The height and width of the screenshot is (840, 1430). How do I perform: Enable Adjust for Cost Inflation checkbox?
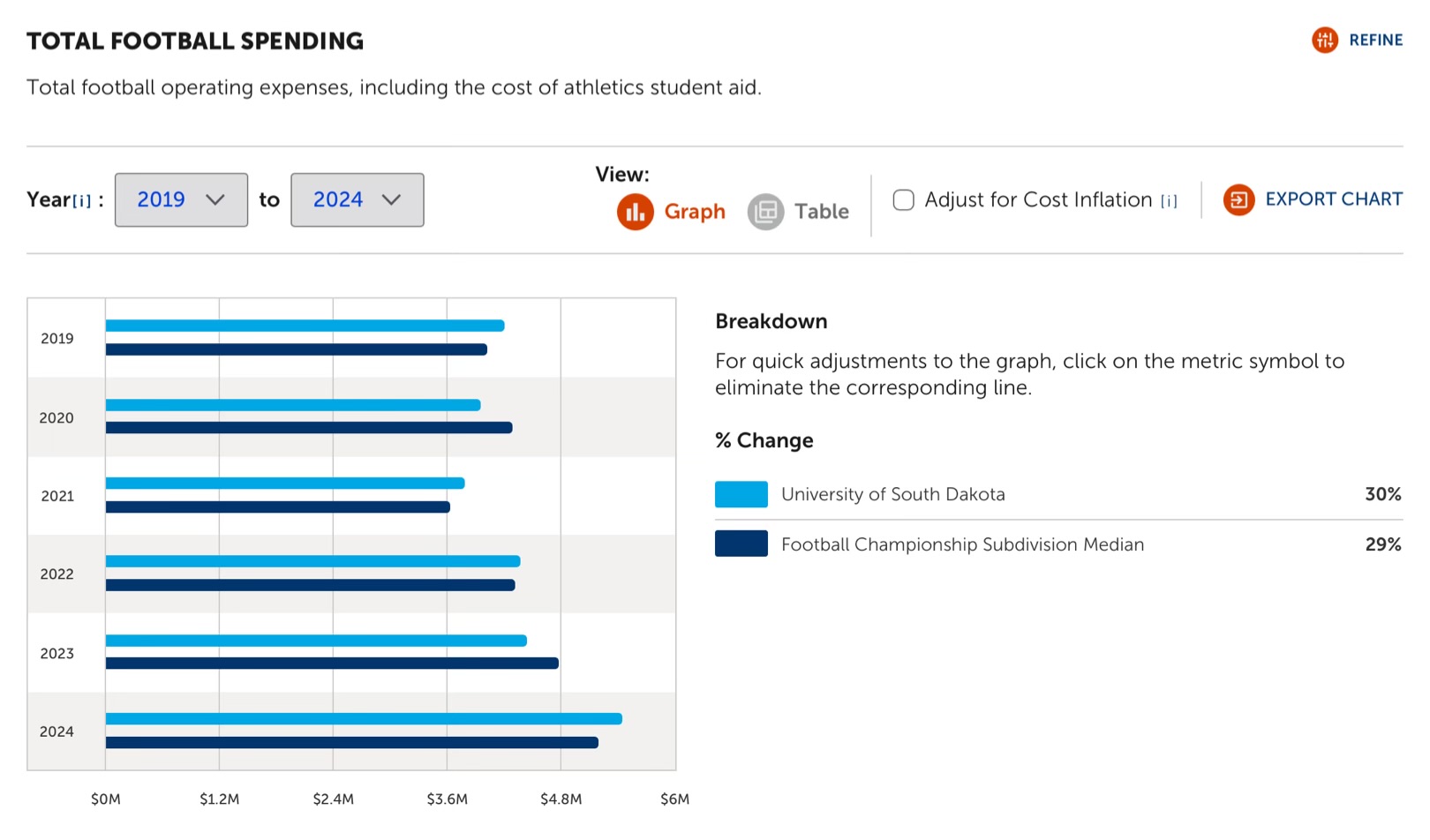click(x=903, y=200)
